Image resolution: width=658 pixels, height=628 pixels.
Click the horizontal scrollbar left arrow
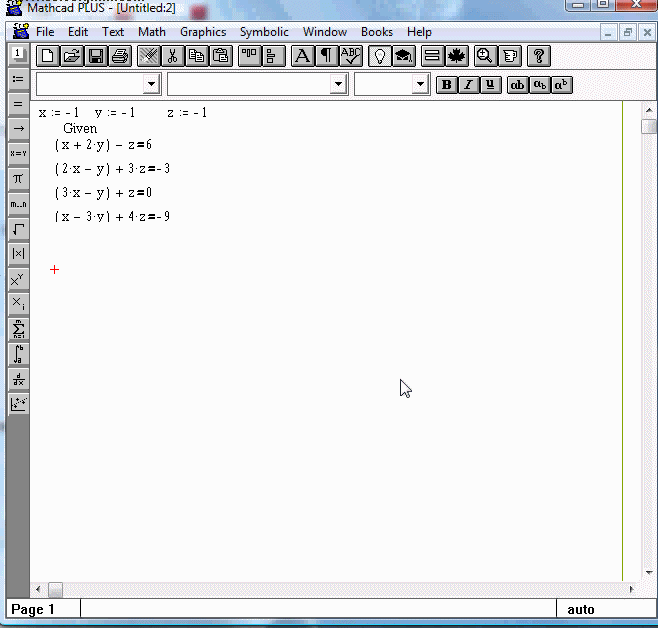[39, 590]
